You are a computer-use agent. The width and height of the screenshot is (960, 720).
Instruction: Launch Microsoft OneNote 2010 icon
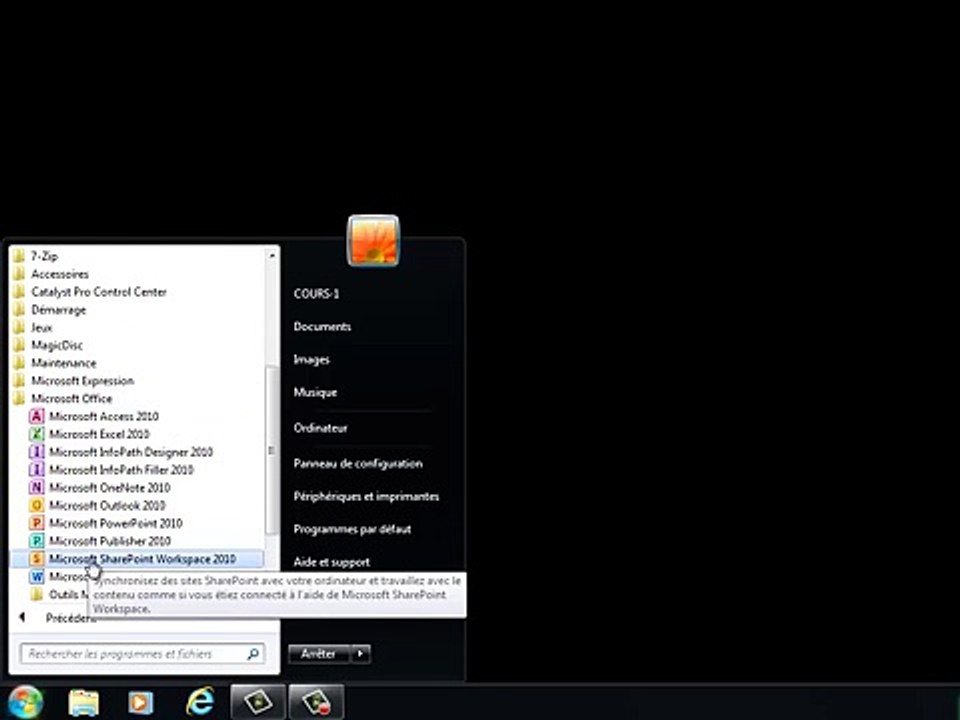click(37, 487)
